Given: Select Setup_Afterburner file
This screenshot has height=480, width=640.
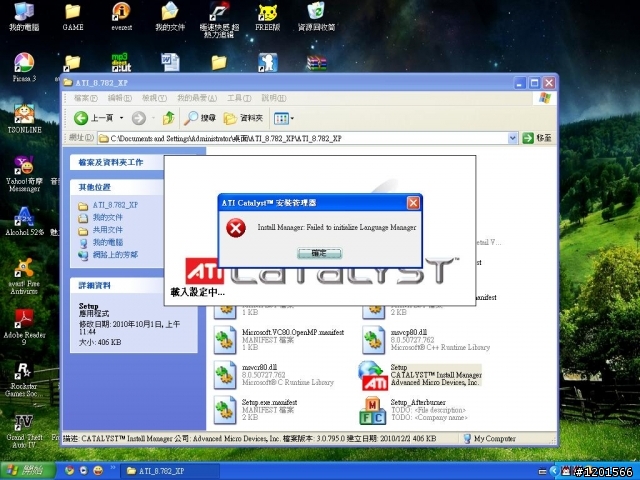Looking at the screenshot, I should 413,410.
